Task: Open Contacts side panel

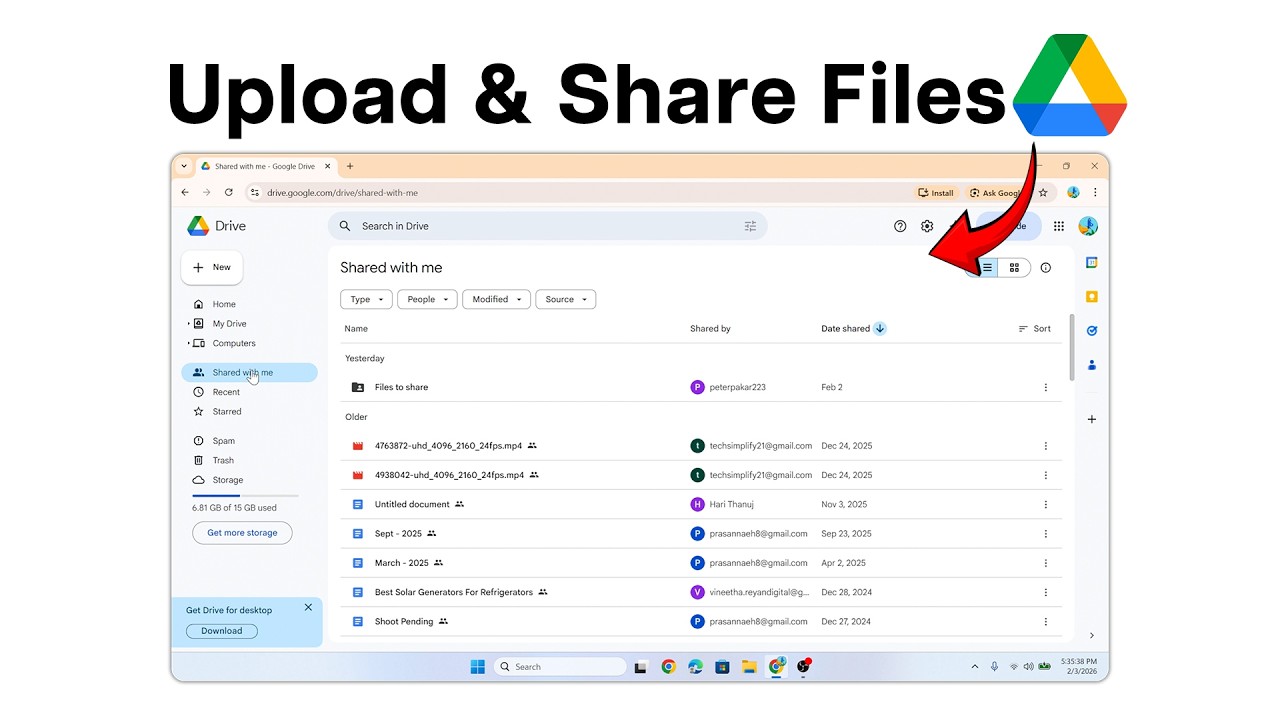Action: 1092,365
